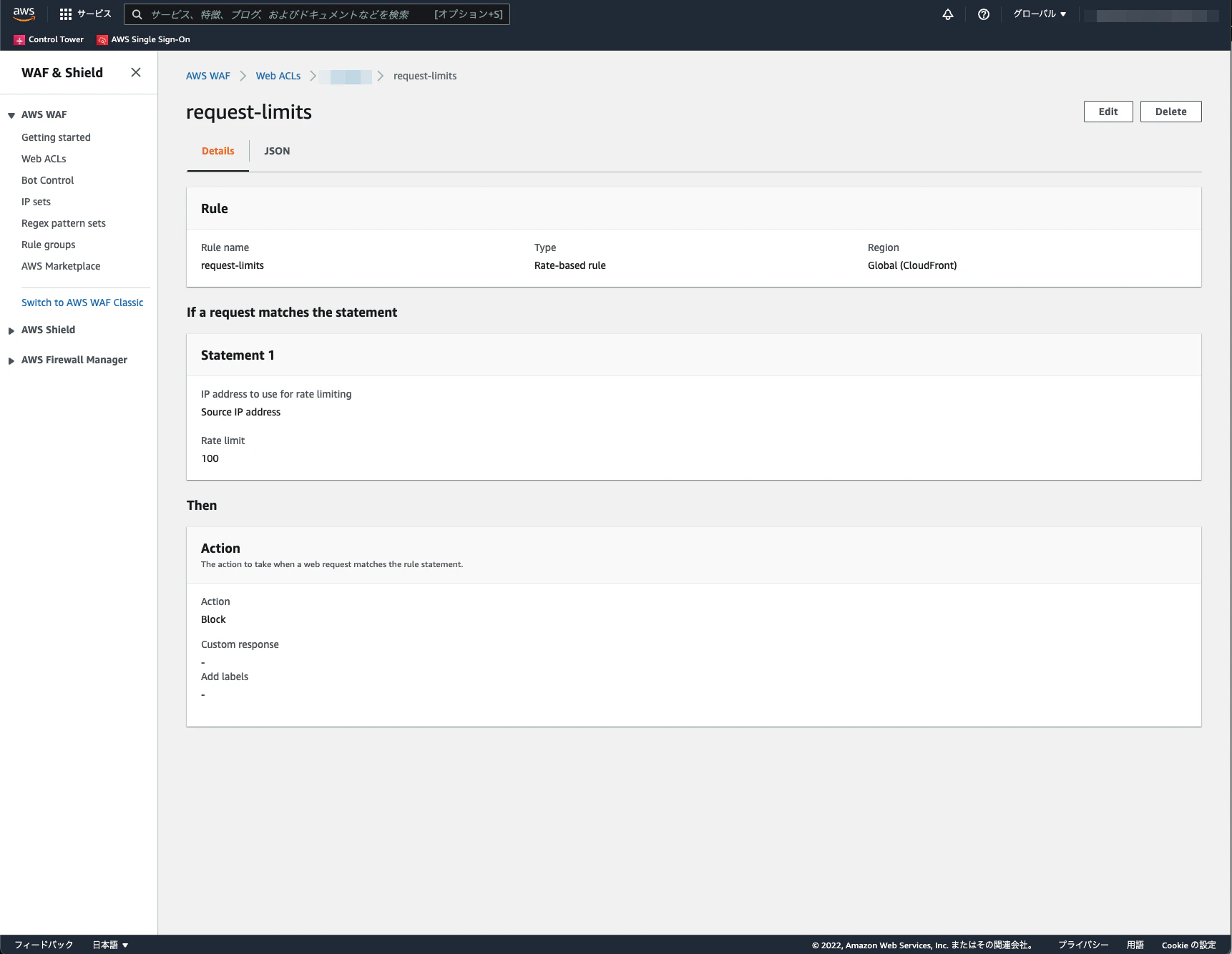Open Cookie settings in footer

point(1189,945)
